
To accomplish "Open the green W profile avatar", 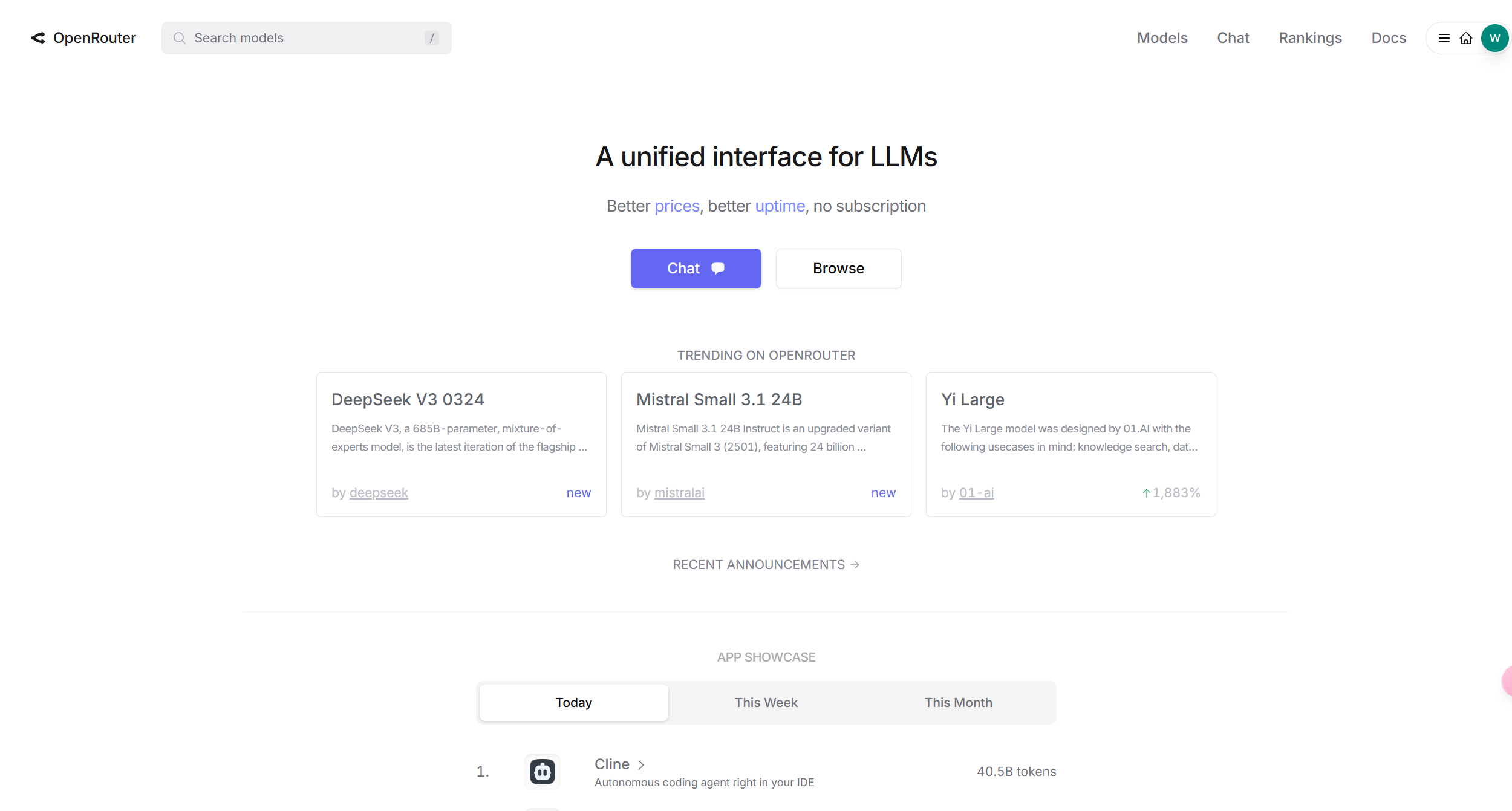I will [x=1495, y=38].
